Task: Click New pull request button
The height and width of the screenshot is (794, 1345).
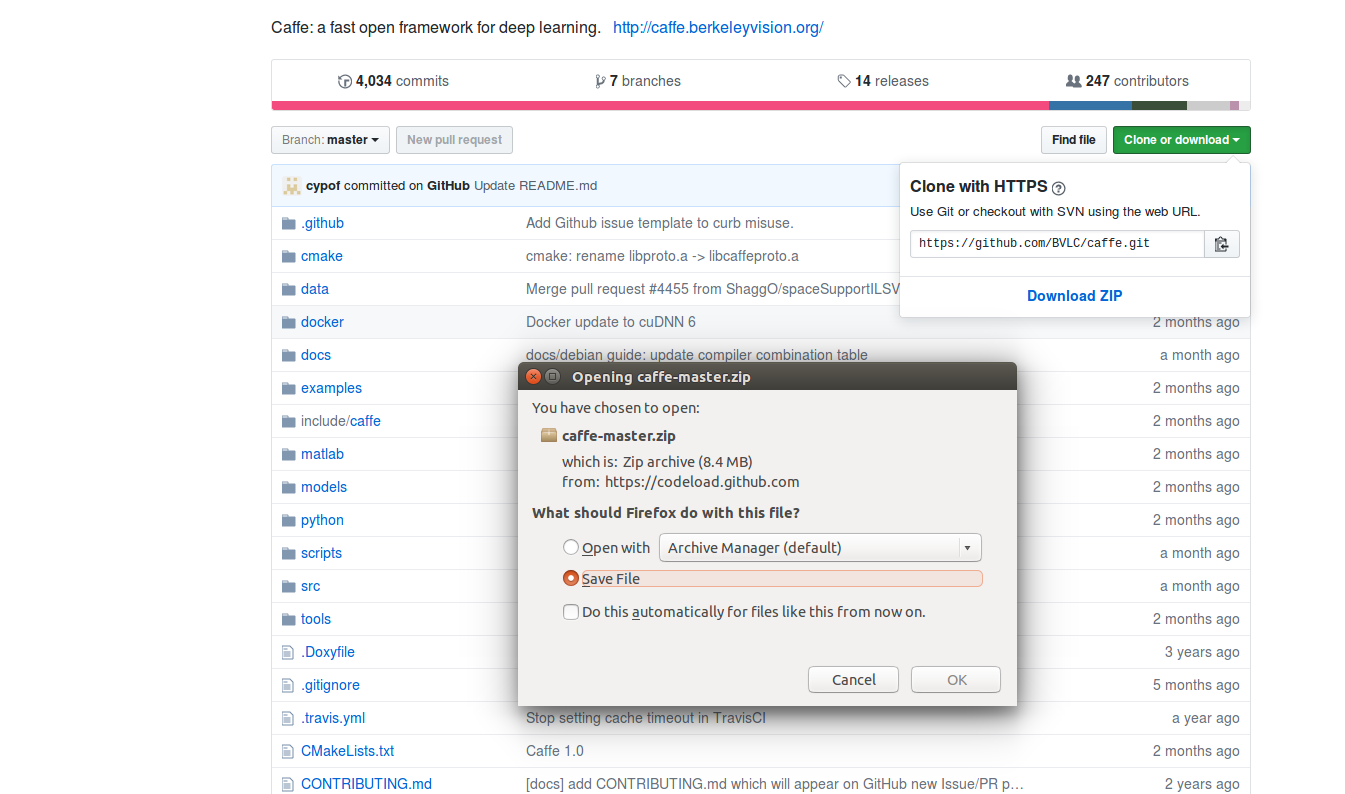Action: [x=454, y=140]
